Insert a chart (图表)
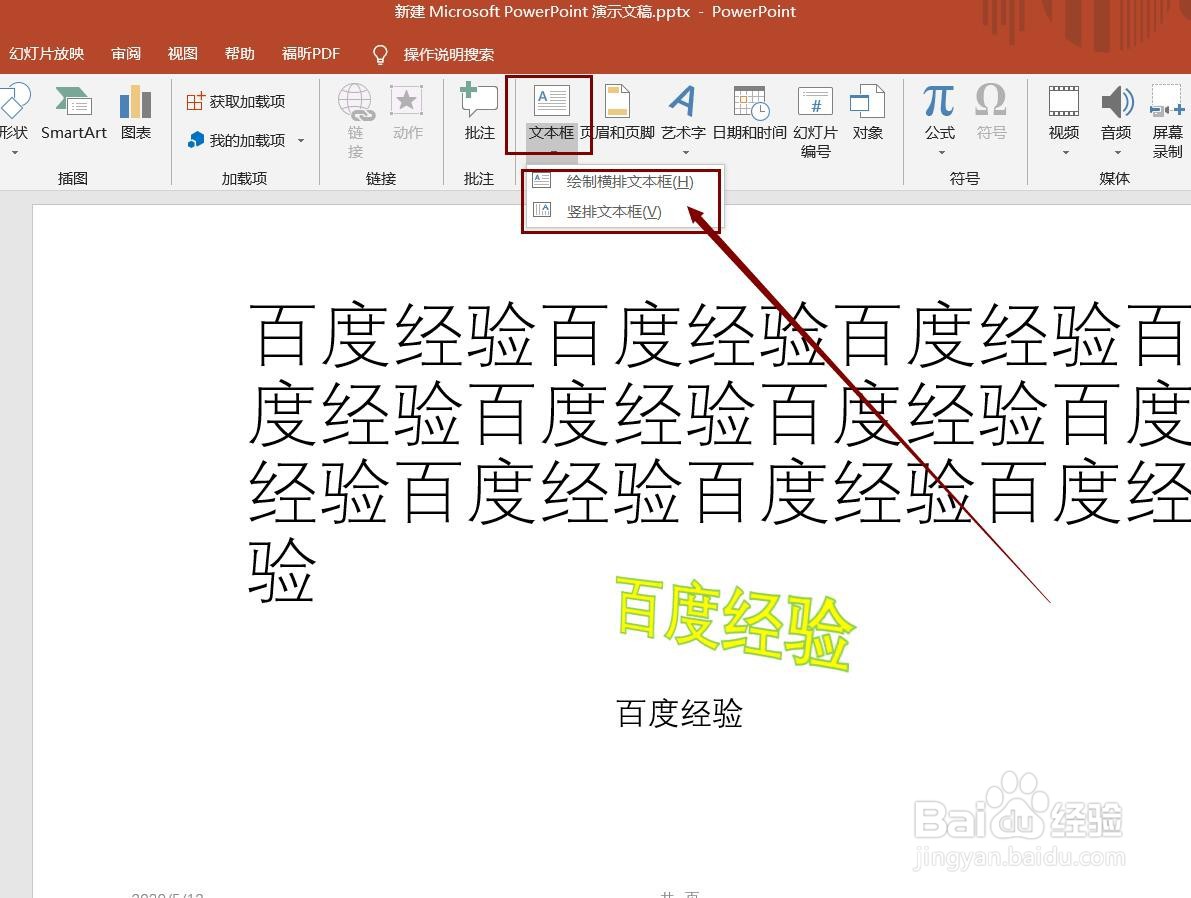Viewport: 1191px width, 898px height. point(136,112)
